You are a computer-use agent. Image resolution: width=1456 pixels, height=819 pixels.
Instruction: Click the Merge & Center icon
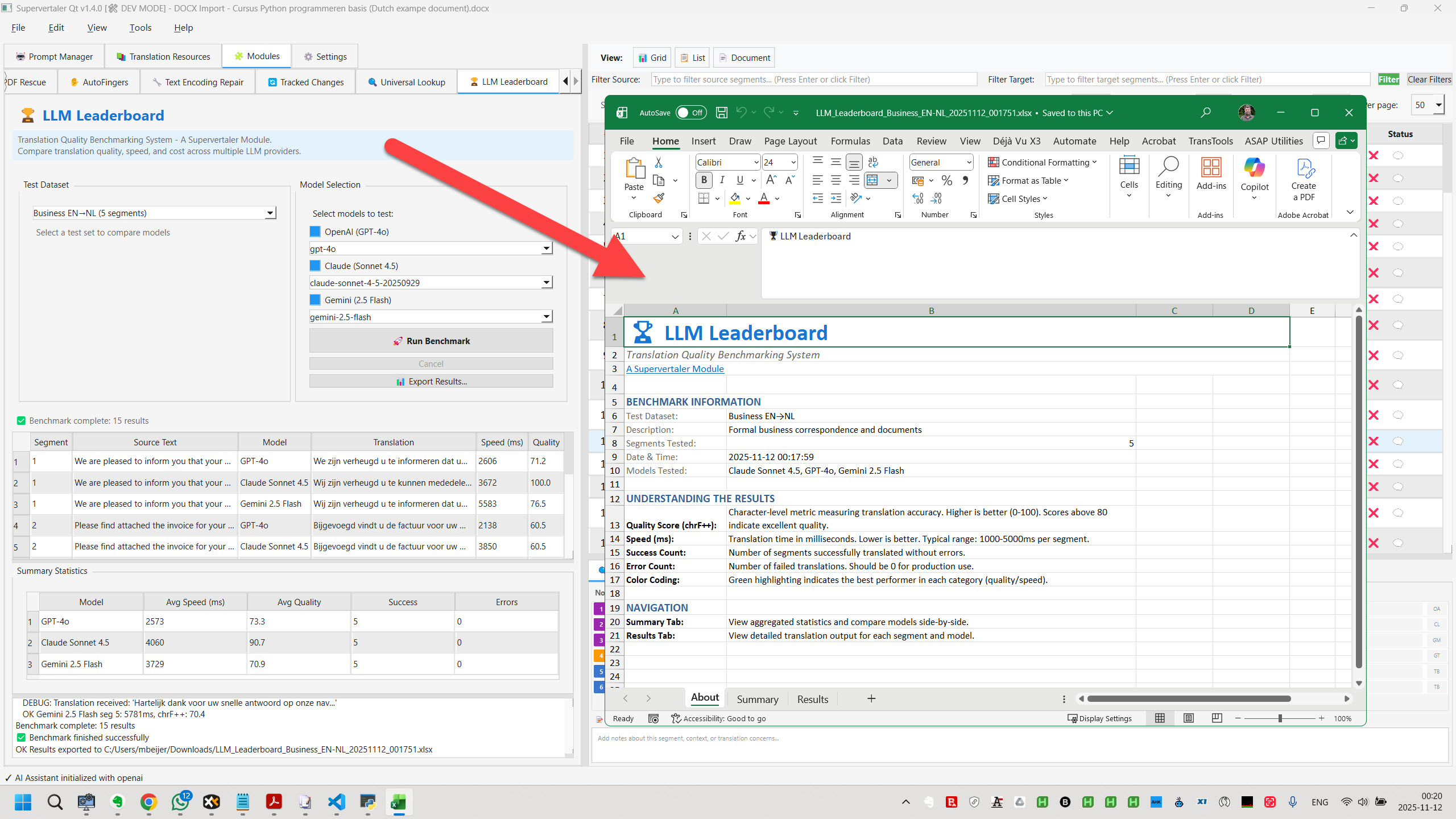coord(873,181)
